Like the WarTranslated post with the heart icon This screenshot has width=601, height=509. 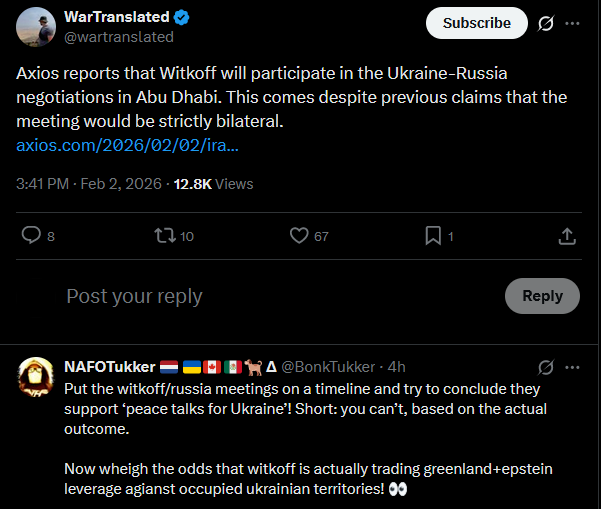(298, 236)
